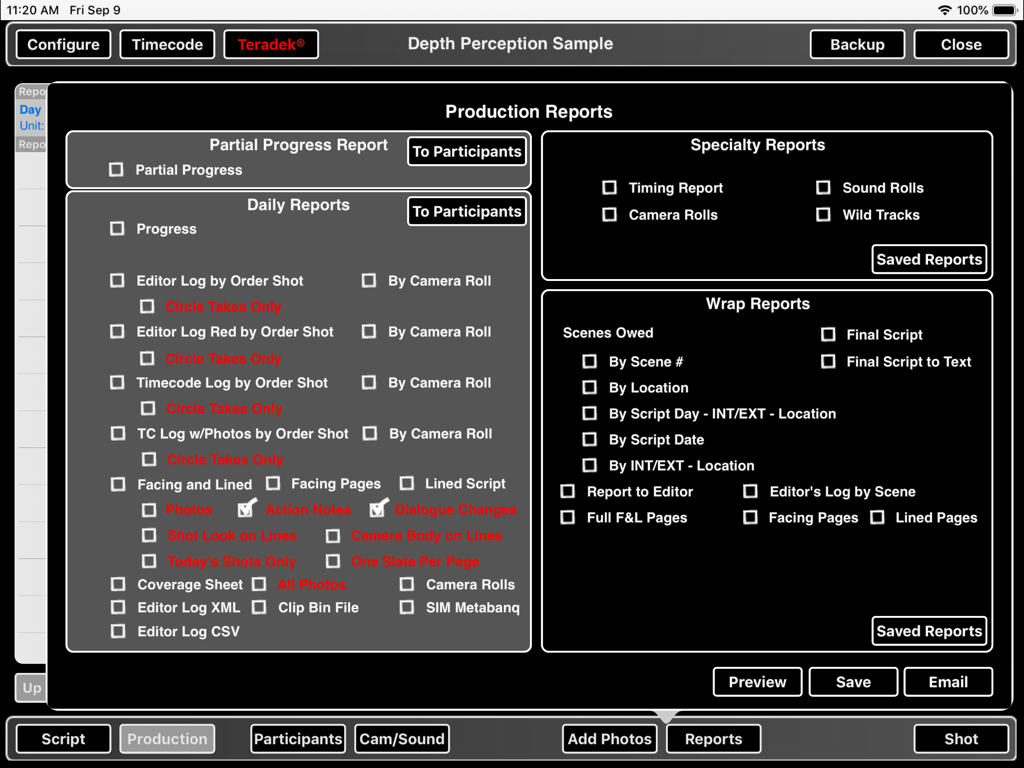Viewport: 1024px width, 768px height.
Task: Enable By Scene # under Scenes Owed
Action: pos(589,361)
